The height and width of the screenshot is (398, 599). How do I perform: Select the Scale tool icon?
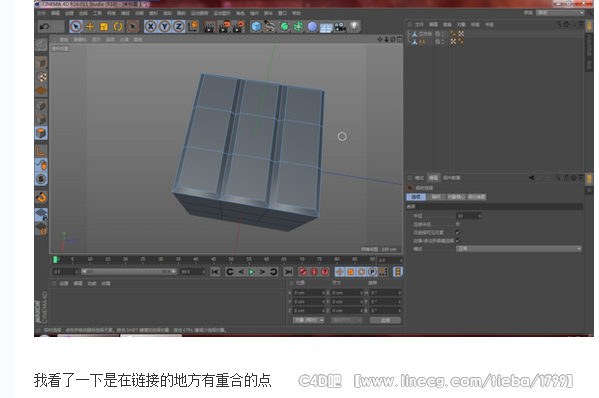104,26
